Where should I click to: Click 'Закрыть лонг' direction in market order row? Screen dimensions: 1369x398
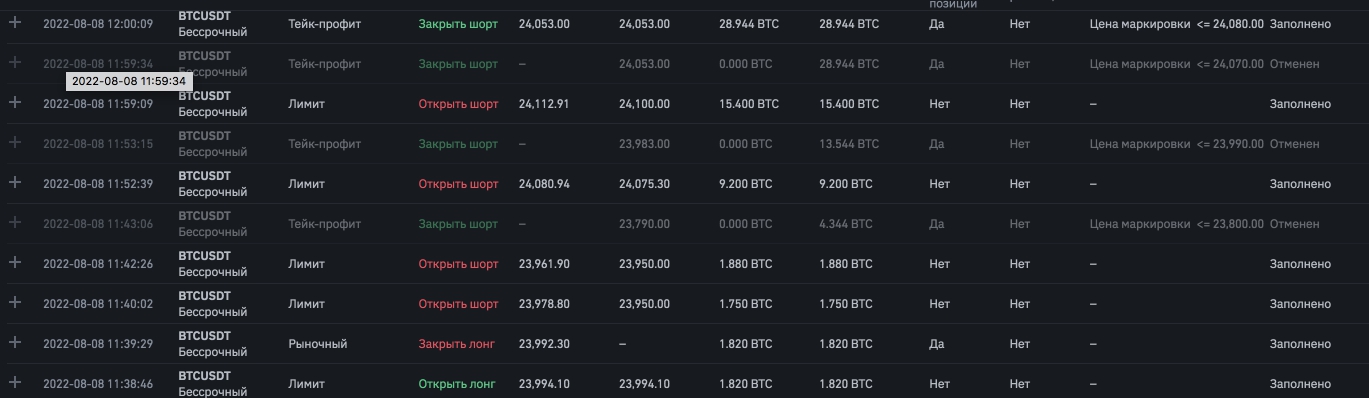coord(458,344)
